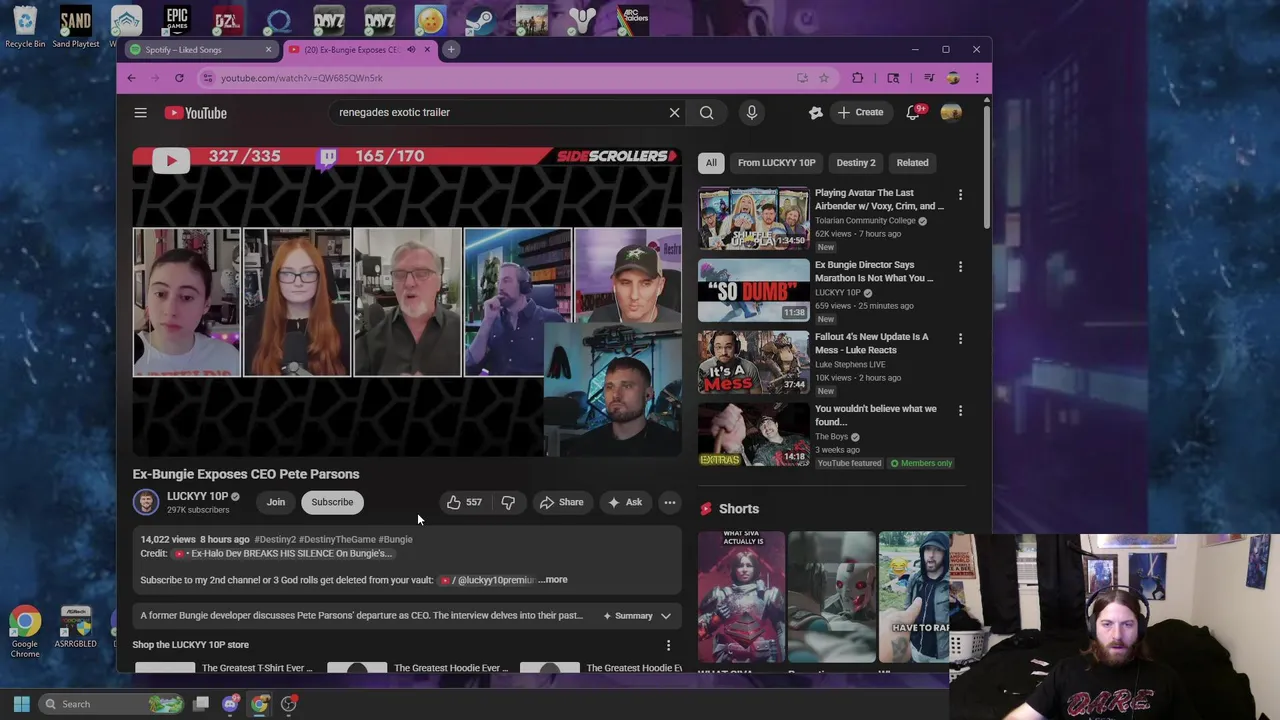This screenshot has height=720, width=1280.
Task: Dislike the video
Action: (508, 502)
